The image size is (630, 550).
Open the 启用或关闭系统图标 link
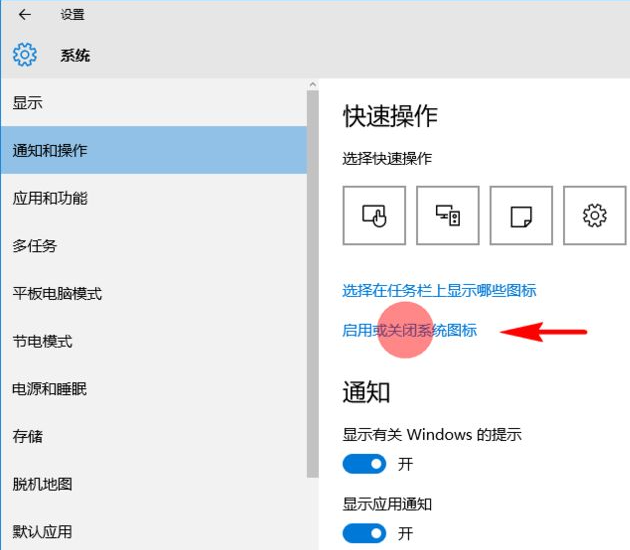[x=409, y=330]
